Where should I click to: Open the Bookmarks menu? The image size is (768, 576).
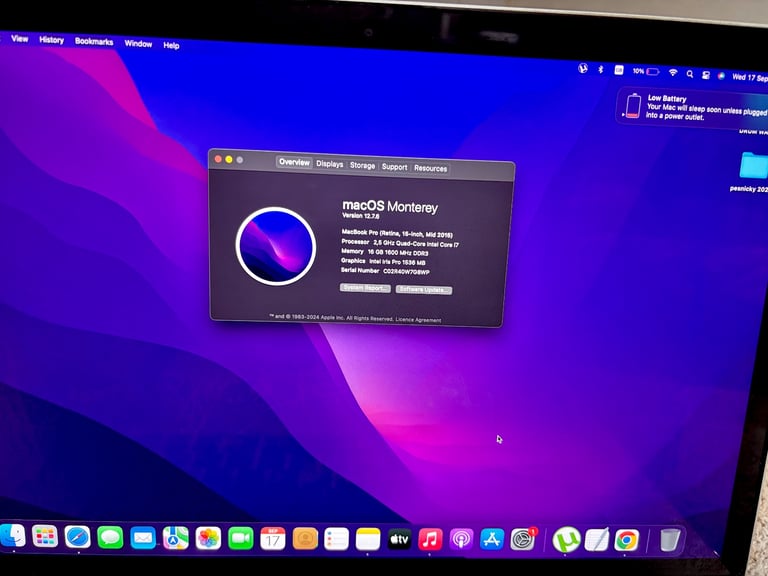coord(94,42)
